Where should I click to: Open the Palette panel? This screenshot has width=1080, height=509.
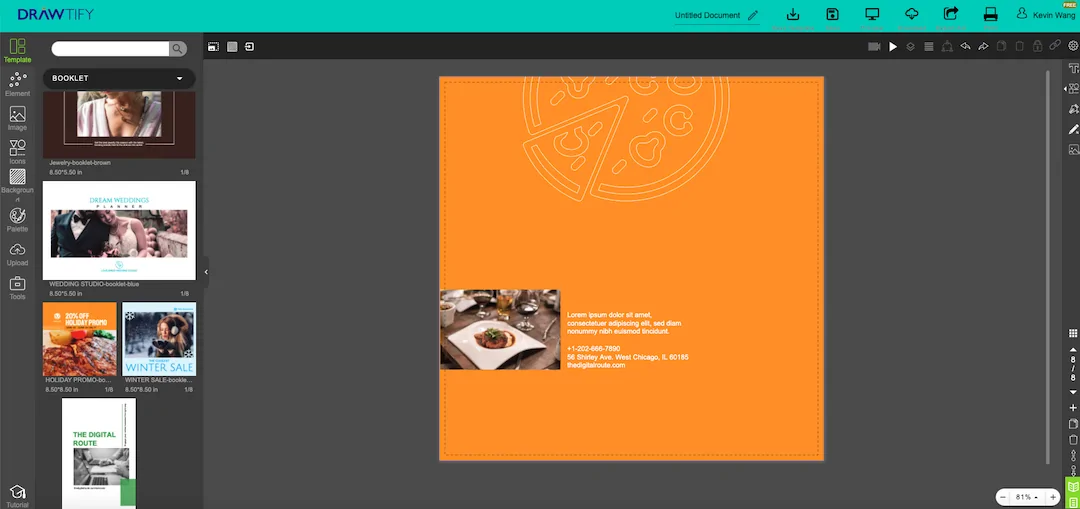pos(17,220)
